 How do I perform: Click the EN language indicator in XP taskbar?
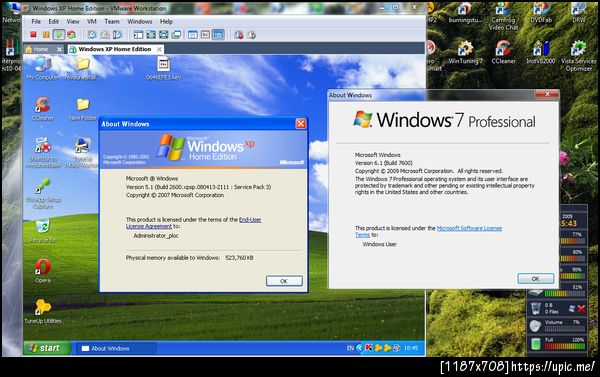[x=350, y=348]
